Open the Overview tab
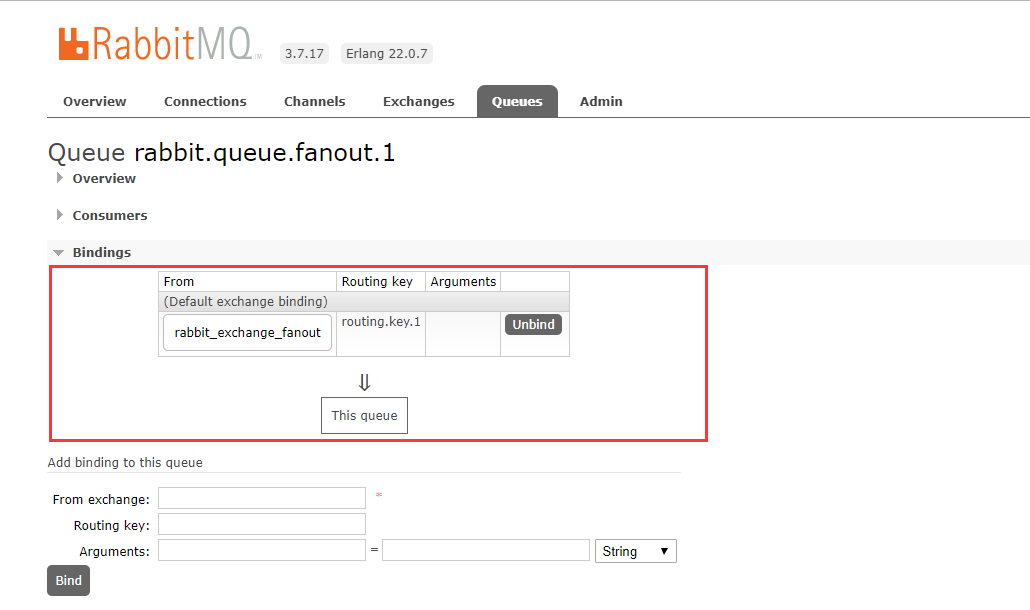The height and width of the screenshot is (610, 1030). [x=95, y=101]
